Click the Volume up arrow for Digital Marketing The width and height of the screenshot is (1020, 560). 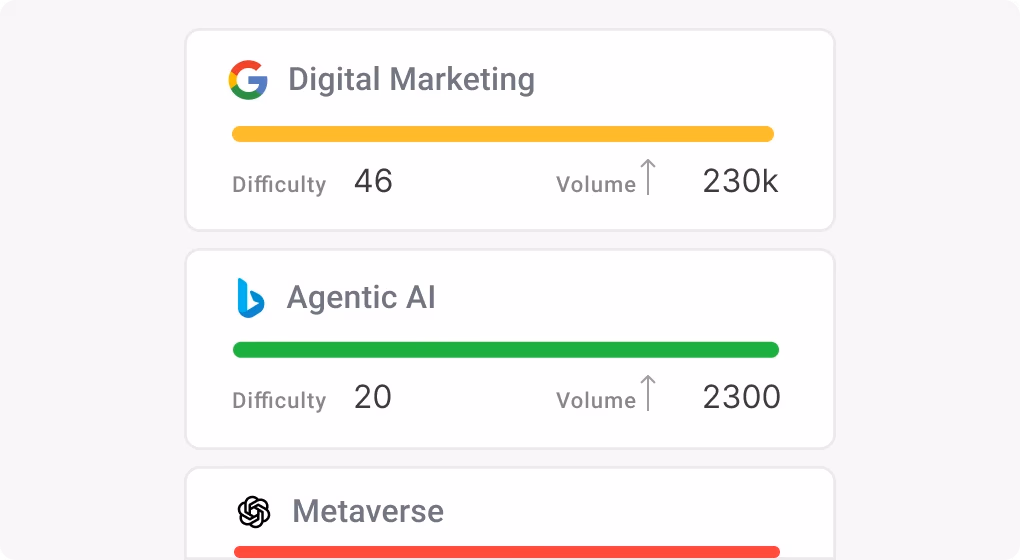[x=648, y=177]
